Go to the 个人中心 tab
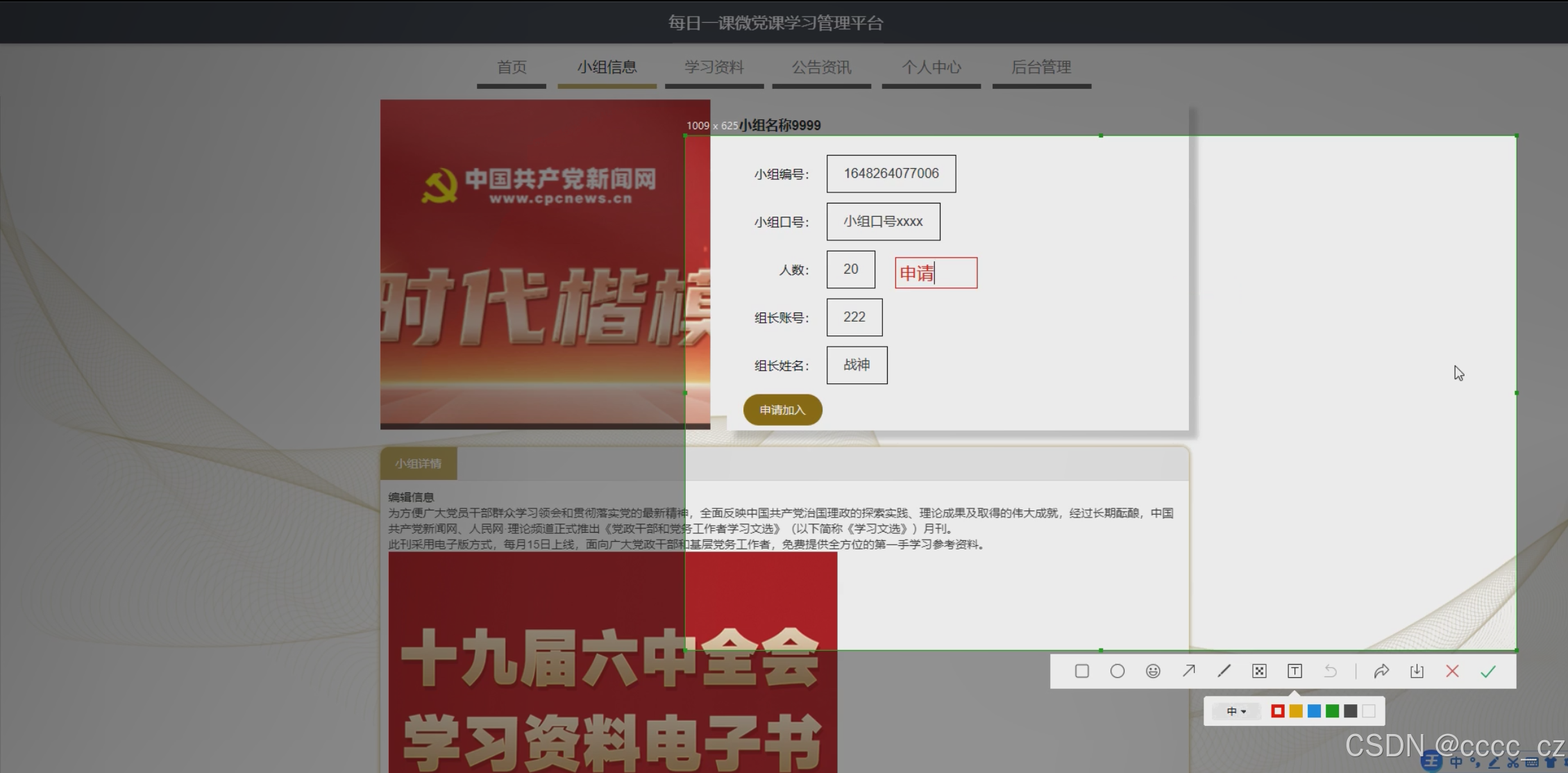This screenshot has height=773, width=1568. coord(931,67)
